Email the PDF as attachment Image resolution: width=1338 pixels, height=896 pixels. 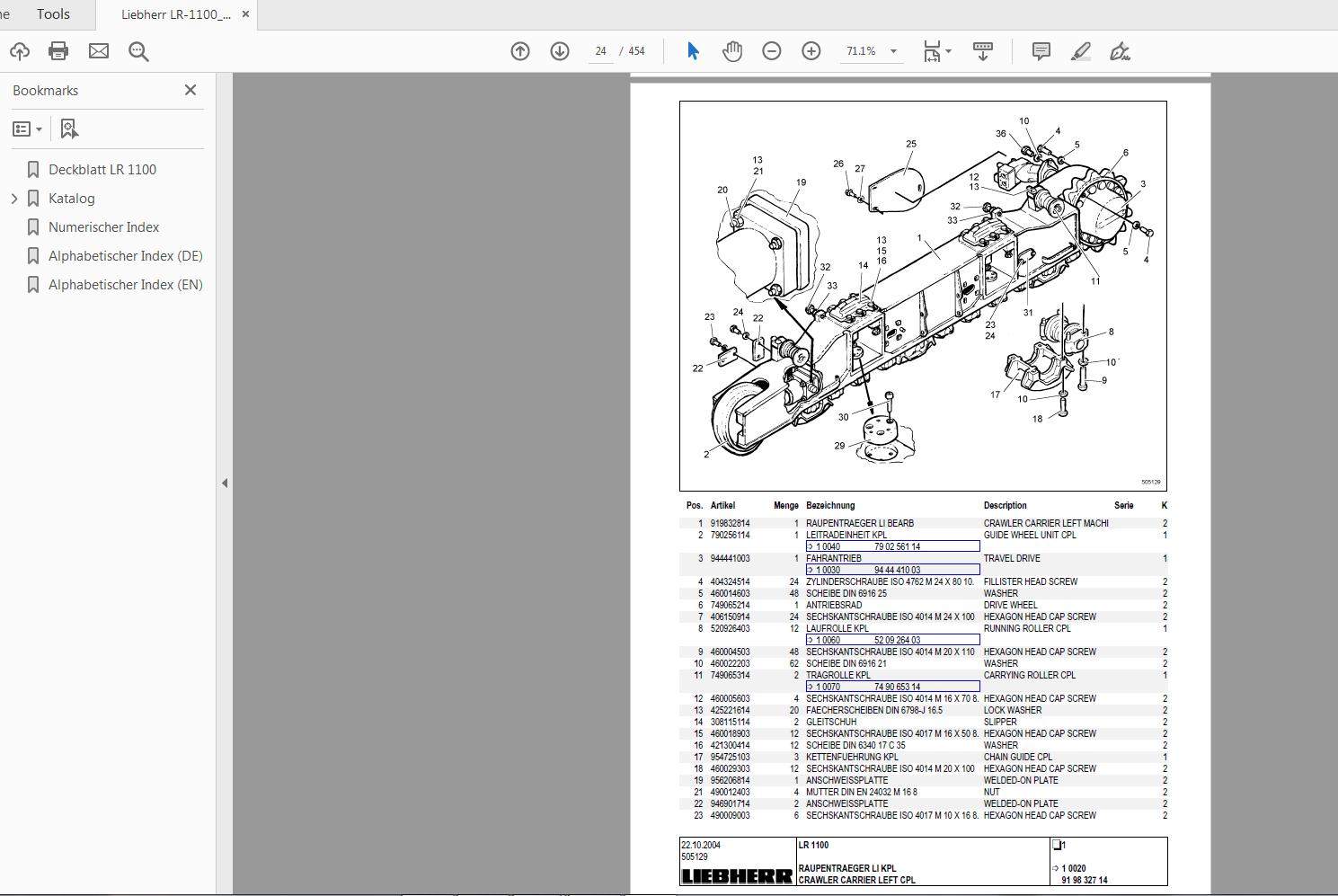(x=98, y=50)
